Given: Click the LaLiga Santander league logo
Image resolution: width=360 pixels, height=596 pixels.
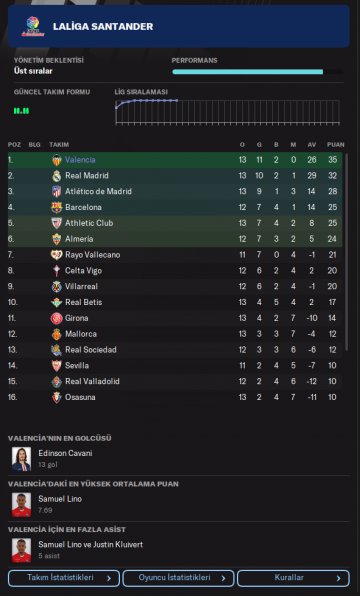Looking at the screenshot, I should coord(33,26).
